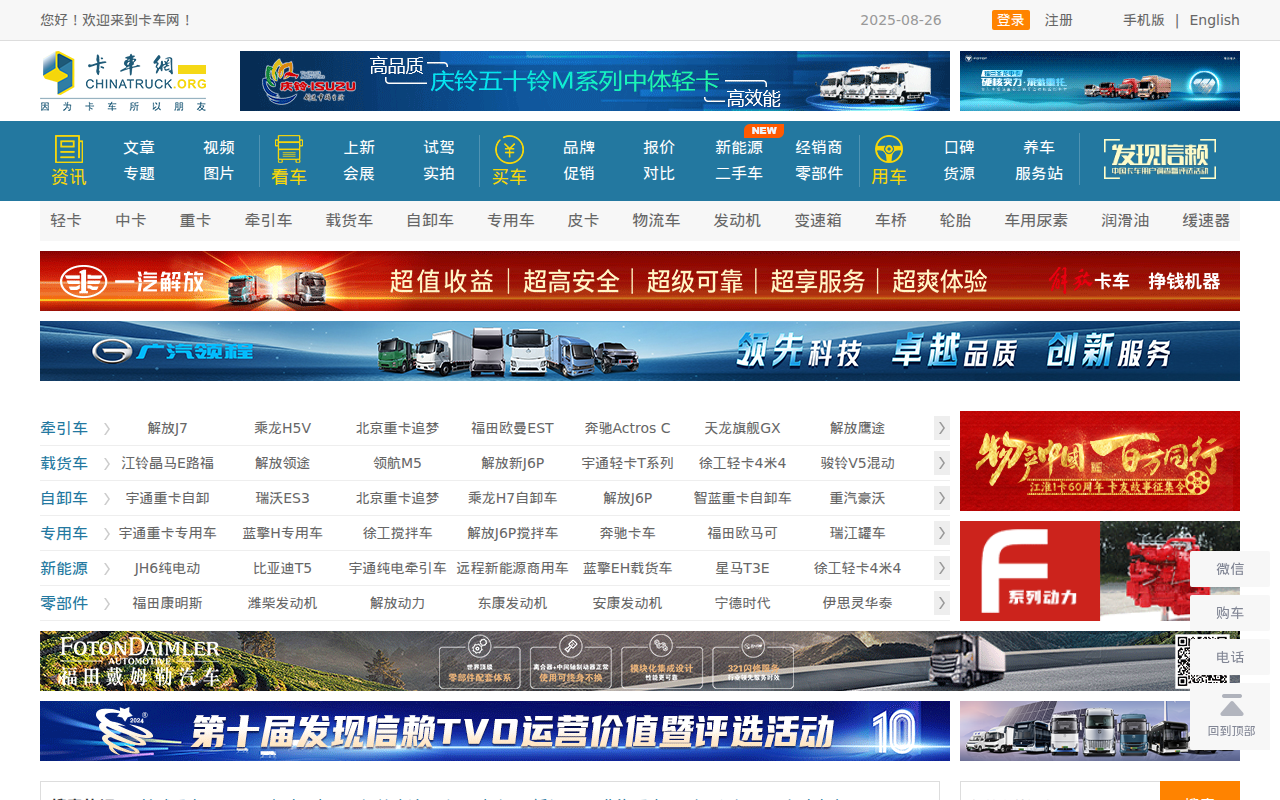Screen dimensions: 1280x800
Task: Click the 星马T3E link
Action: pos(742,568)
